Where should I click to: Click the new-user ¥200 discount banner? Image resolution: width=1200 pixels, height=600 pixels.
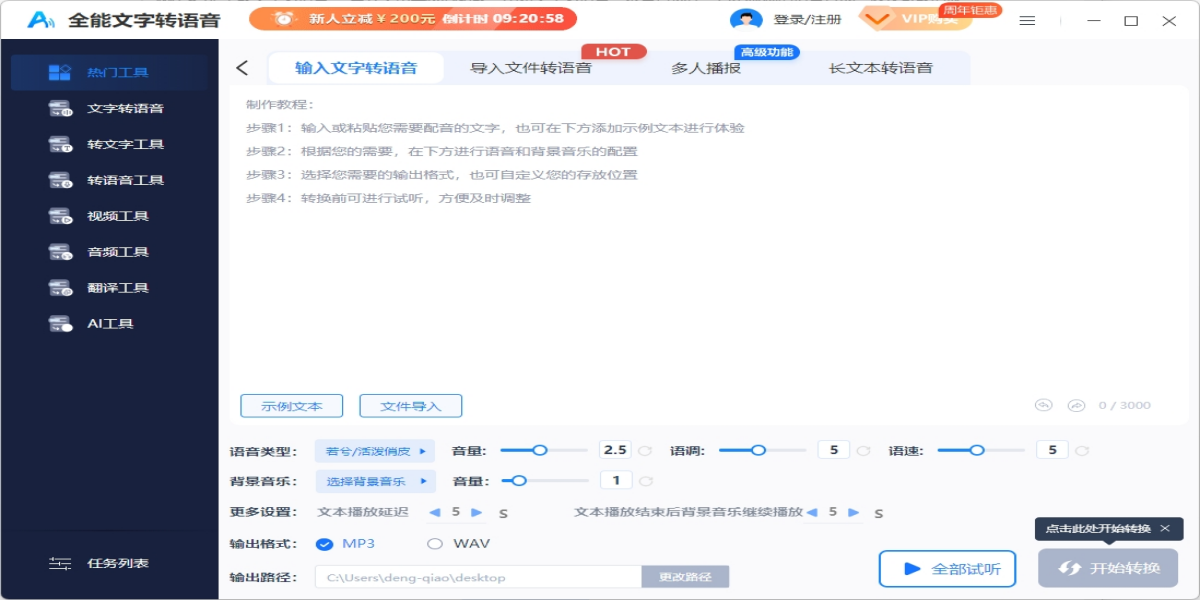(413, 18)
